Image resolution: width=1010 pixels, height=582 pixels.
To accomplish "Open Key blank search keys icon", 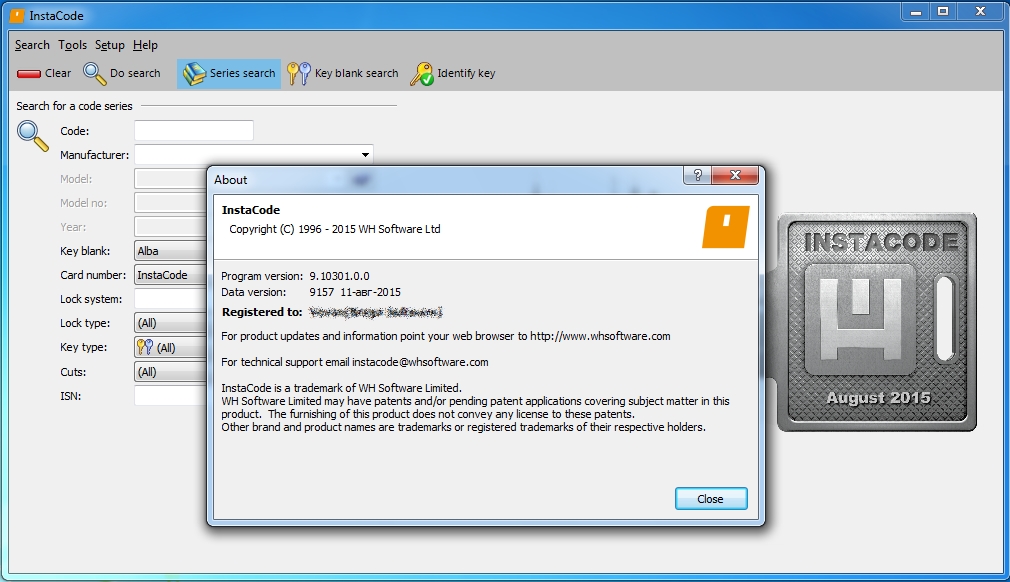I will (298, 73).
